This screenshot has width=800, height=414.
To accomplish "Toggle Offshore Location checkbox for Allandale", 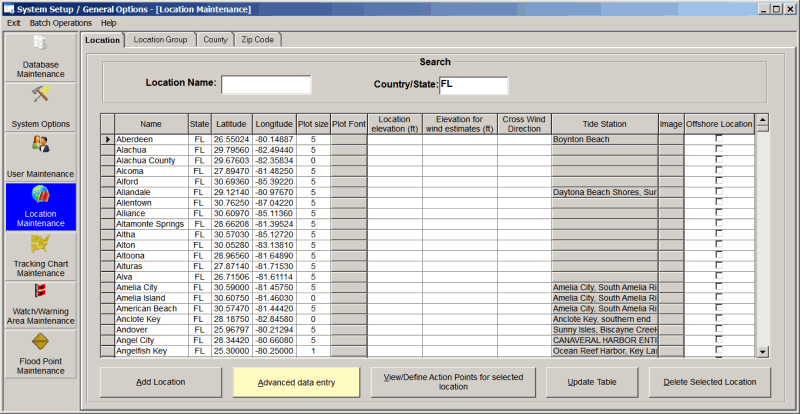I will pyautogui.click(x=718, y=192).
